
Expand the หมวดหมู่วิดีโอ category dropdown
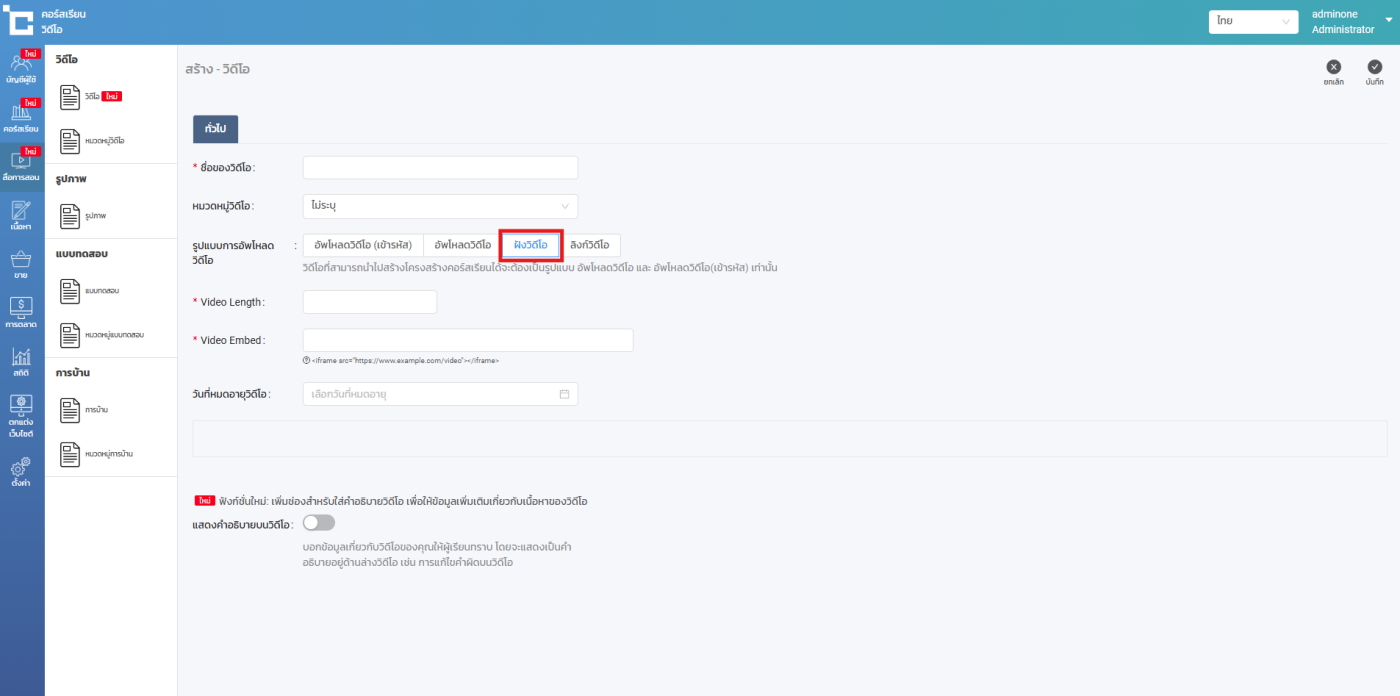pyautogui.click(x=440, y=206)
